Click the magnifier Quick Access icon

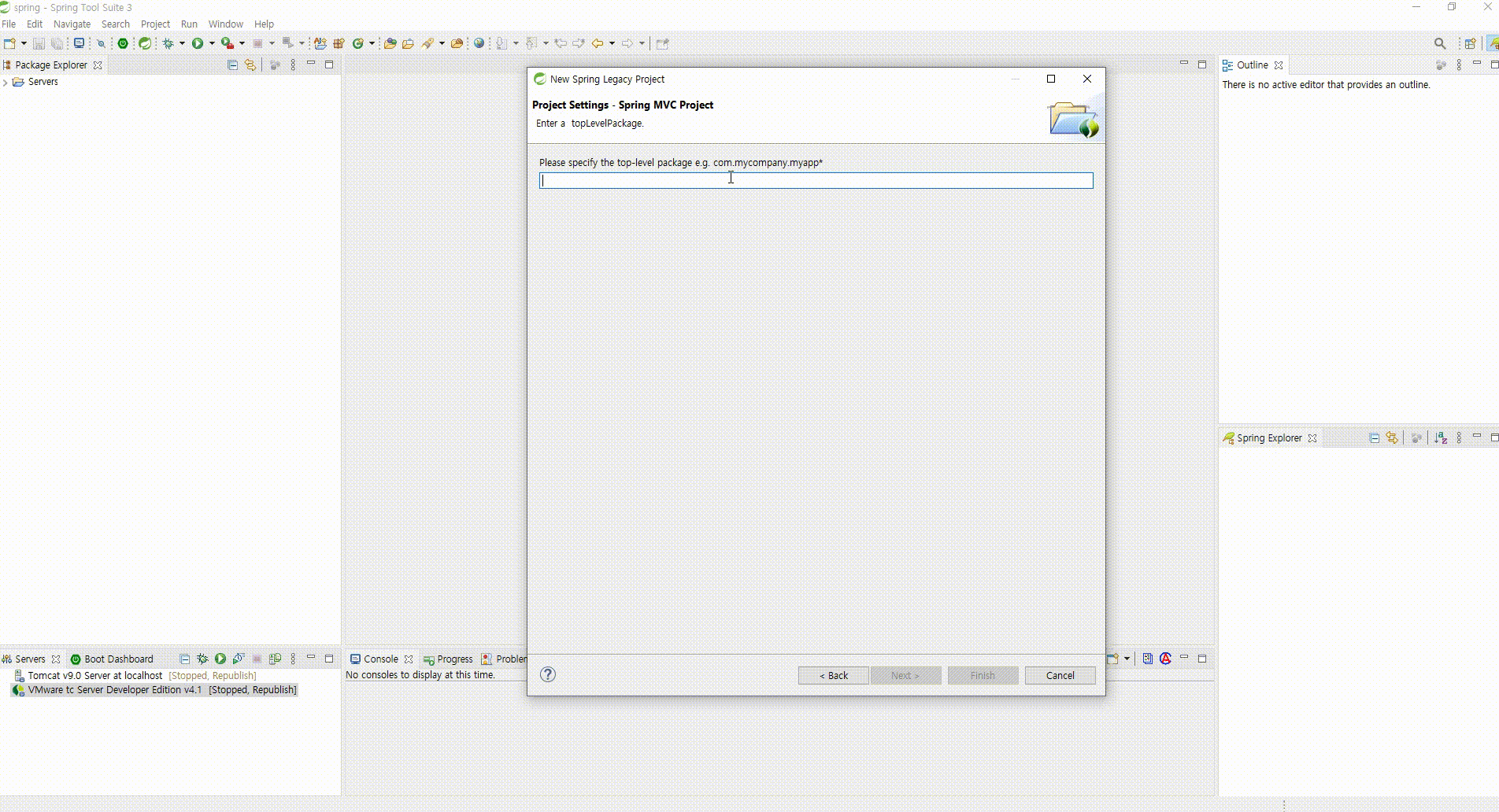coord(1440,43)
